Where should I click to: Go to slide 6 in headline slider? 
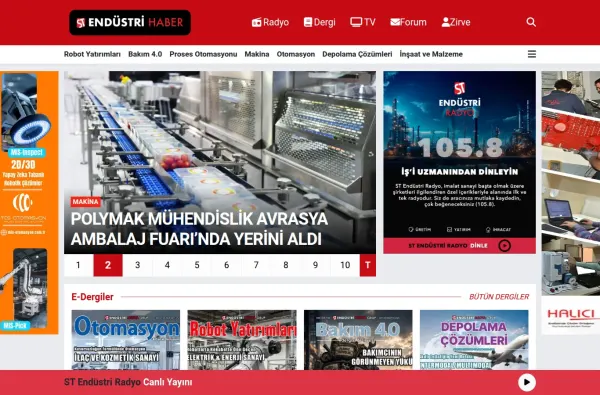[227, 265]
